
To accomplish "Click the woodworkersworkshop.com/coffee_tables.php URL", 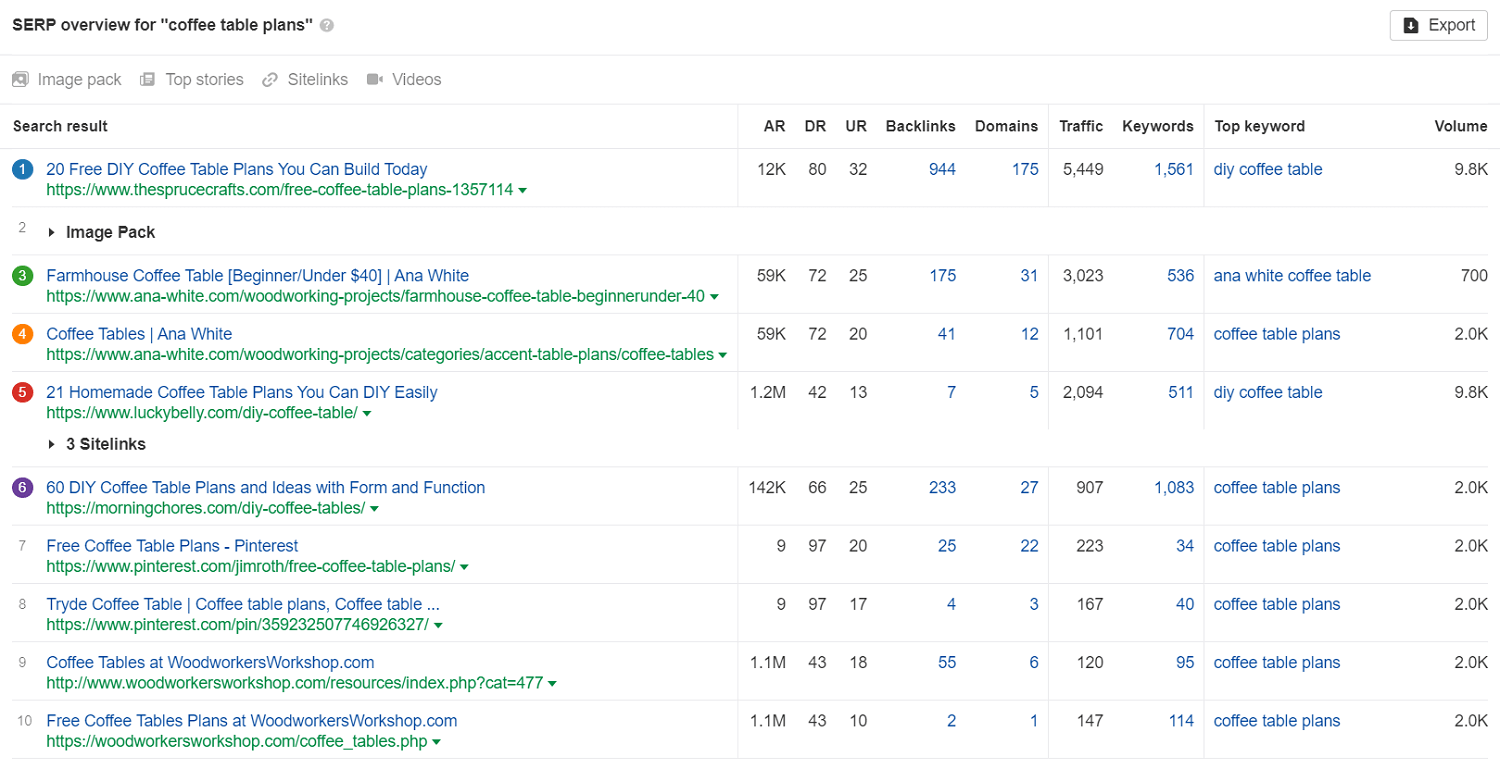I will coord(237,742).
